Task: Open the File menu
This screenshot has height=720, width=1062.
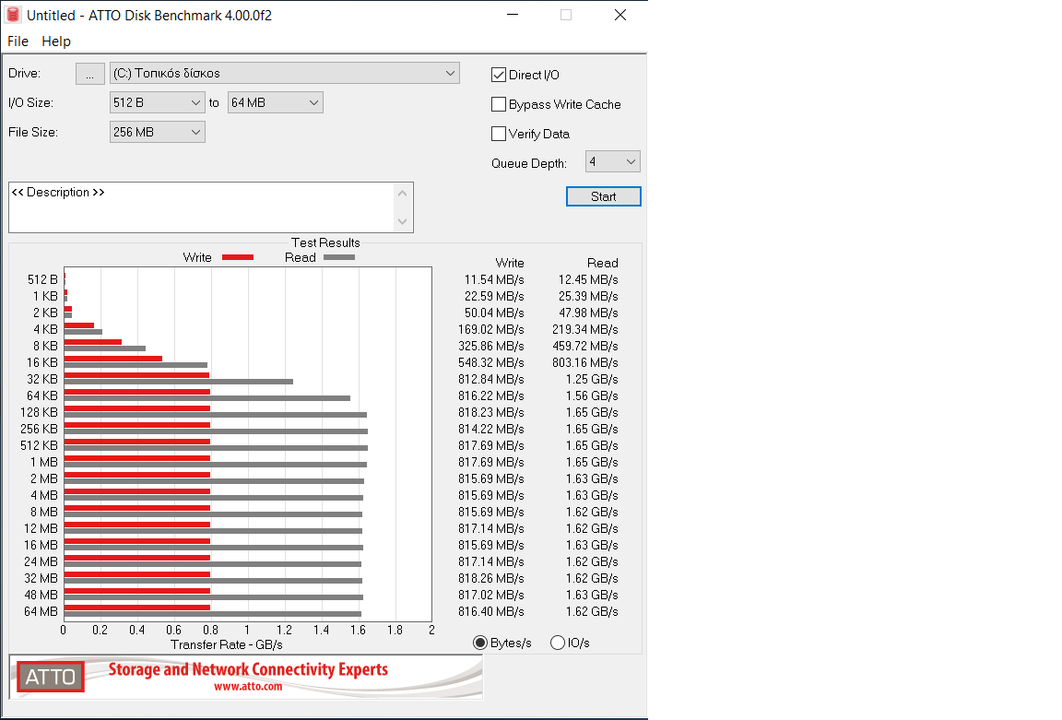Action: (18, 41)
